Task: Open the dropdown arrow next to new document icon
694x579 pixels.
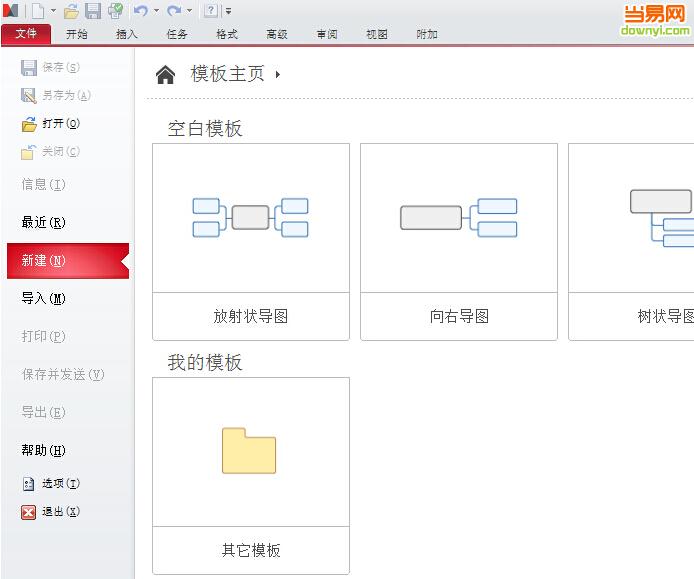Action: 53,11
